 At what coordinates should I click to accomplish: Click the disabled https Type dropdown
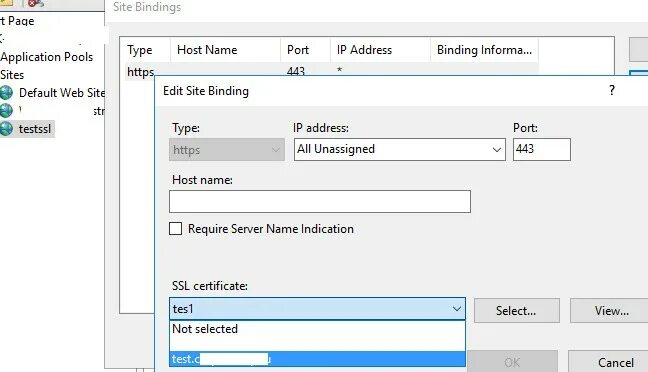pyautogui.click(x=226, y=150)
